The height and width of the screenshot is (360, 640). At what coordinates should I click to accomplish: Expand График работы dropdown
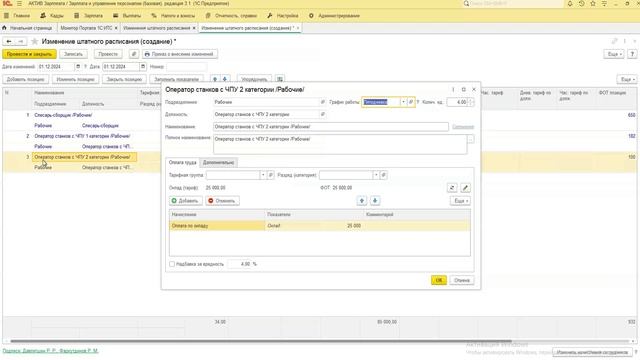pyautogui.click(x=403, y=102)
